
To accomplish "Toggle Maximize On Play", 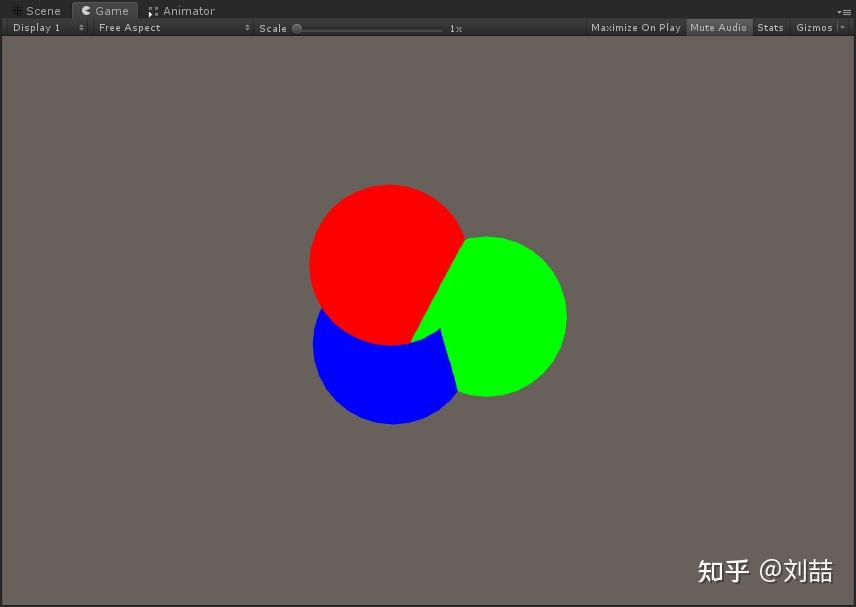I will coord(635,28).
